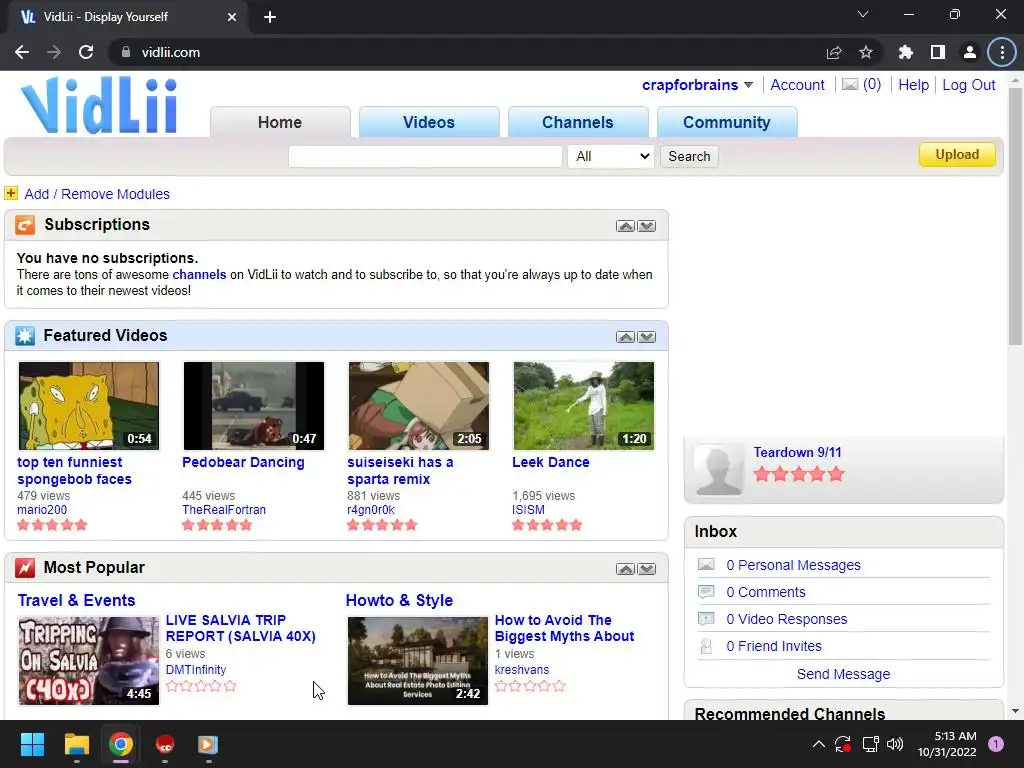
Task: Move Featured Videos module down
Action: 647,337
